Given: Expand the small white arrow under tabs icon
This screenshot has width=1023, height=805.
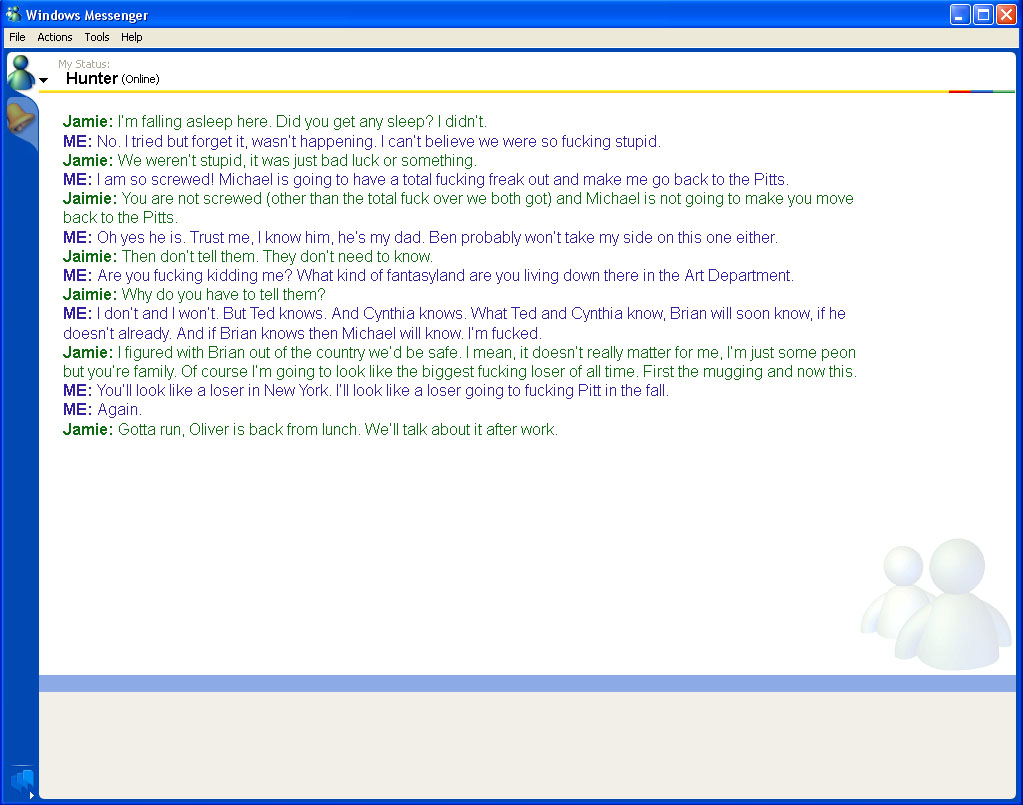Looking at the screenshot, I should click(x=32, y=796).
